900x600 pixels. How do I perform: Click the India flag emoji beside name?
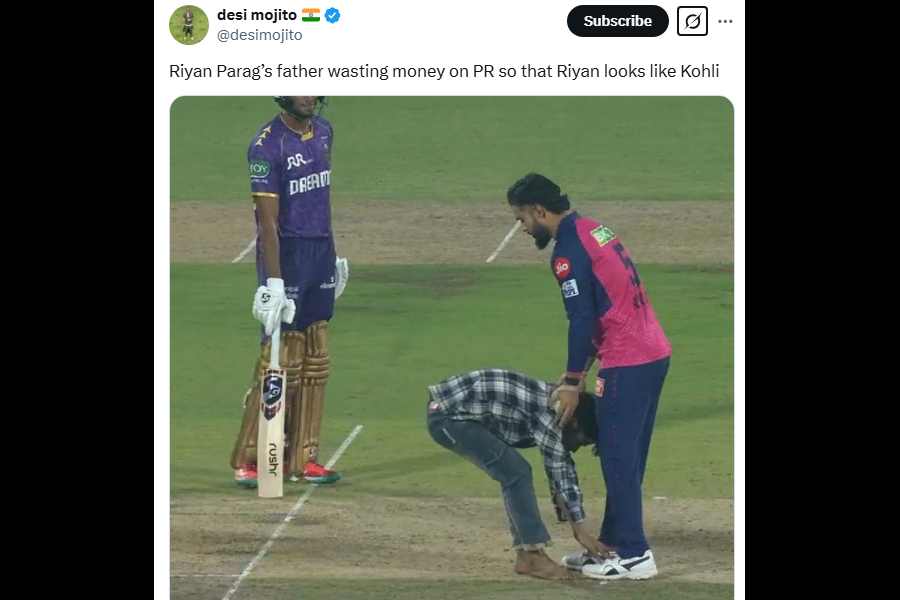point(311,15)
